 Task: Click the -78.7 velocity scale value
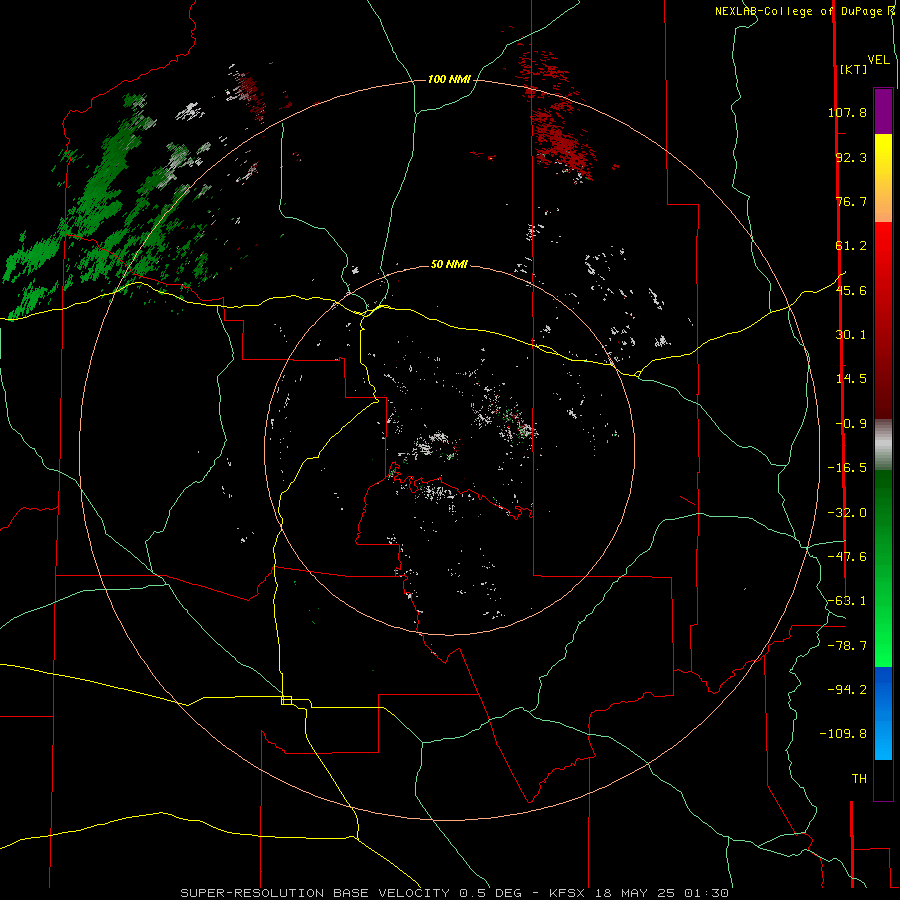click(847, 646)
